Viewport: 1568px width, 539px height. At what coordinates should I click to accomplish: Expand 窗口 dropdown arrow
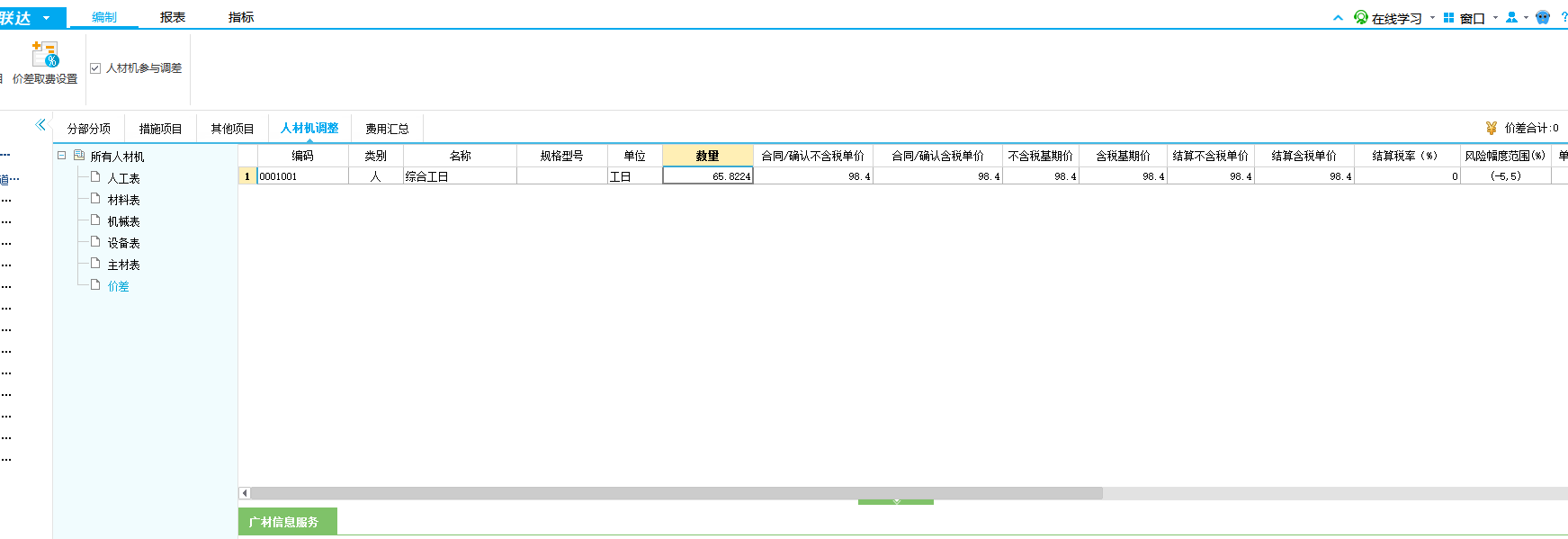(1495, 17)
